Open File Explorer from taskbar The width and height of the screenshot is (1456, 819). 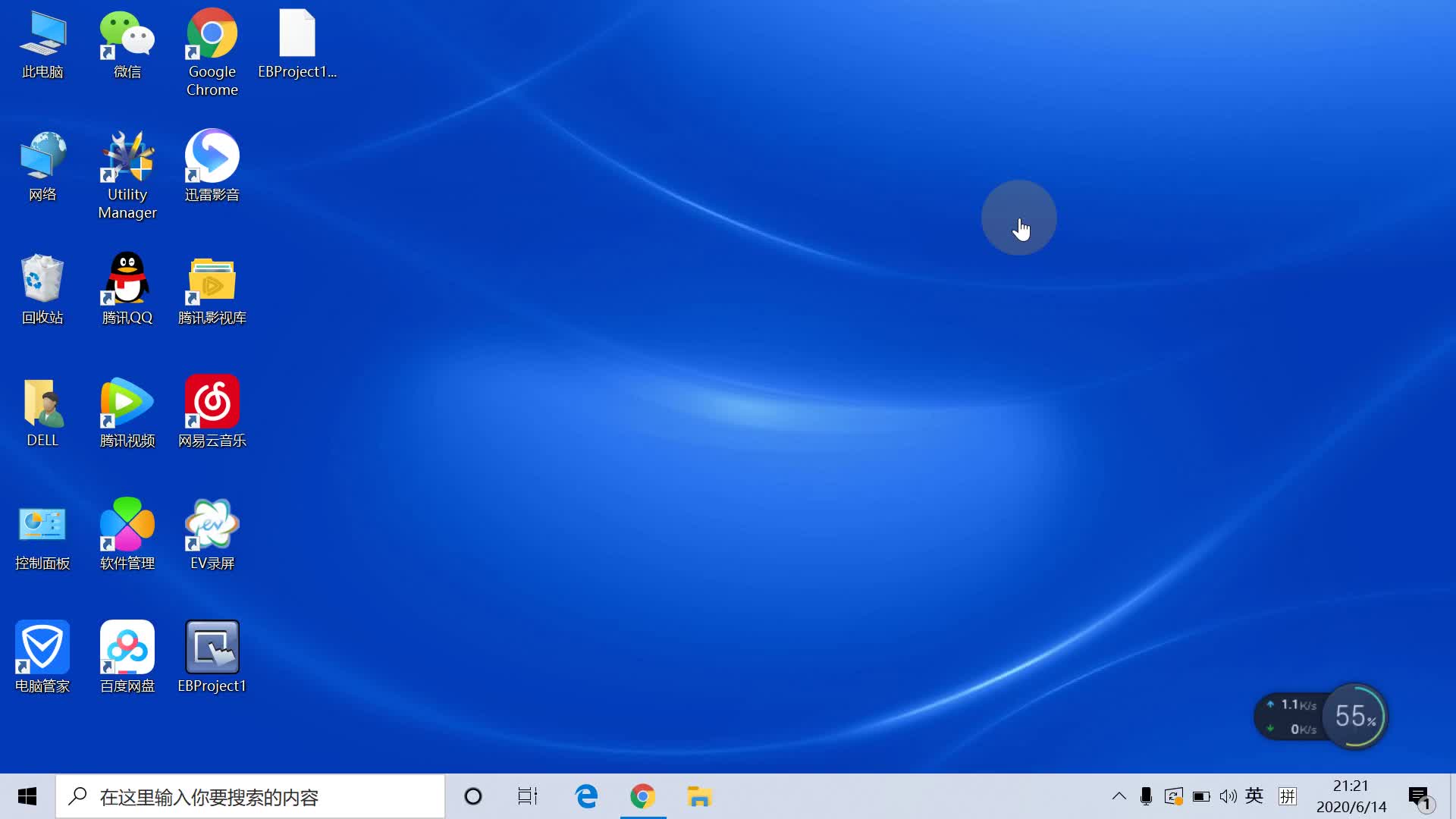(699, 796)
